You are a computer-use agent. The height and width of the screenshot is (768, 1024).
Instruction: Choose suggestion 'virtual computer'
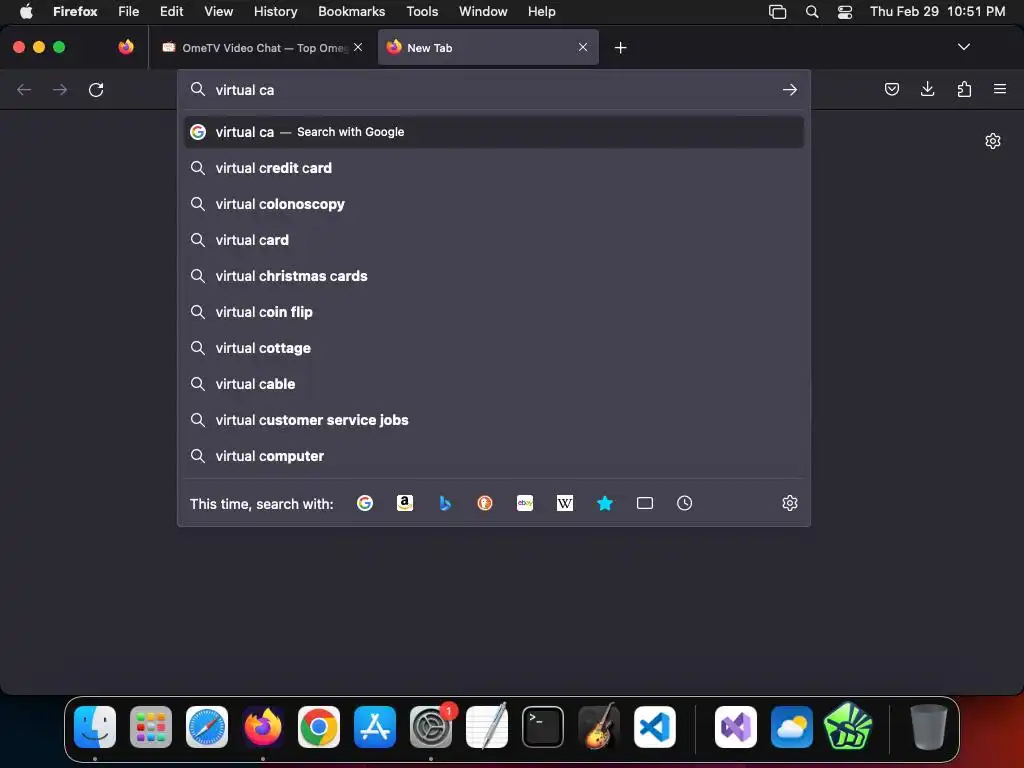point(494,456)
